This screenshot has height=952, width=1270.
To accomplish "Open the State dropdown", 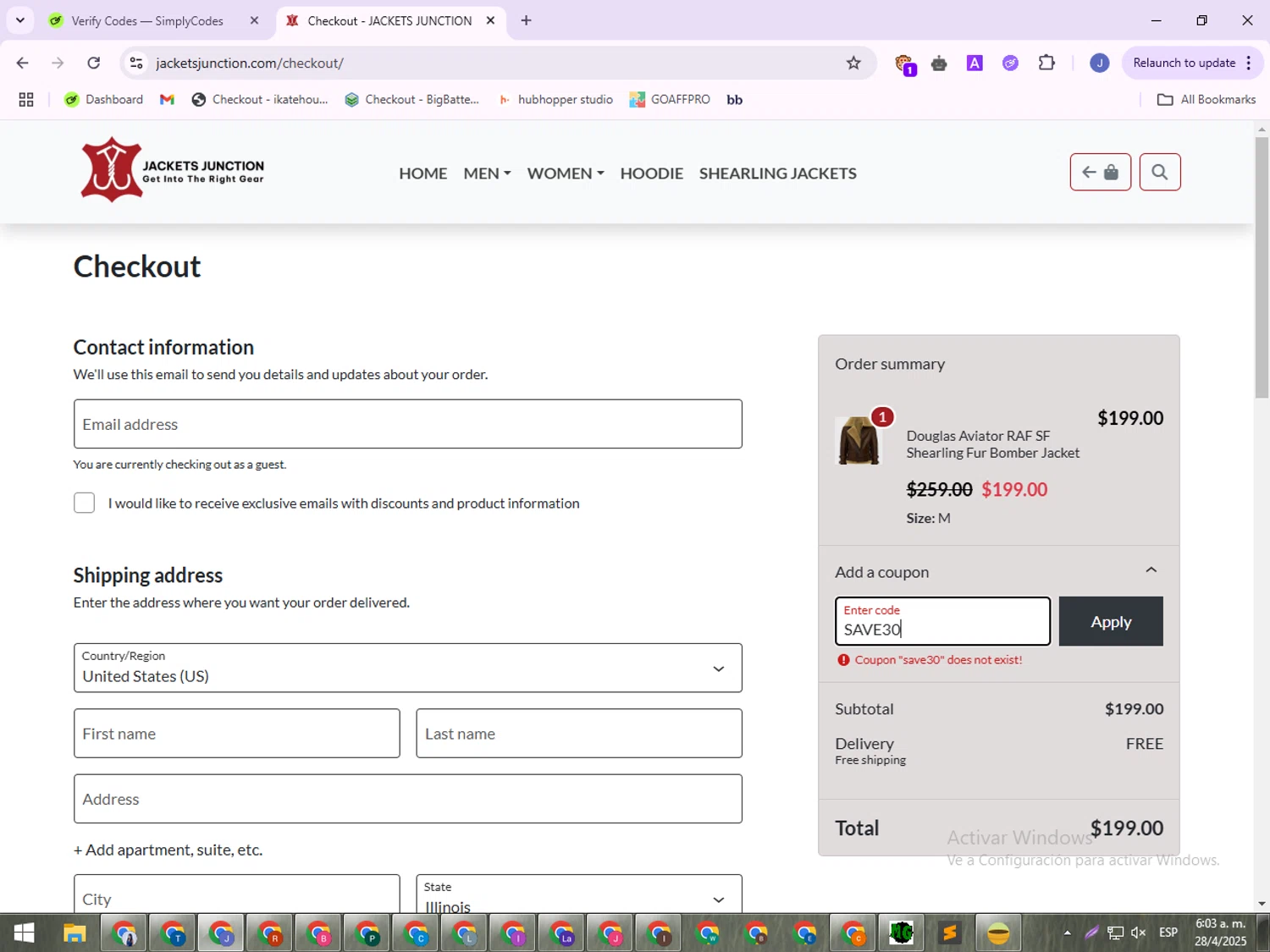I will tap(579, 894).
